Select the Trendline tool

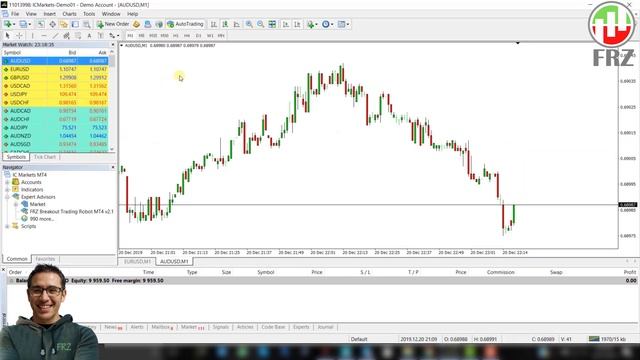coord(55,36)
